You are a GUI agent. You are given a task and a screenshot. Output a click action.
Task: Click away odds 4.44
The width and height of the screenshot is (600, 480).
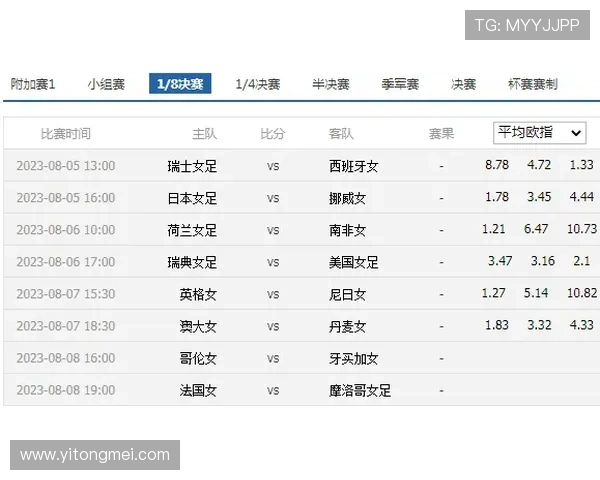(x=582, y=197)
